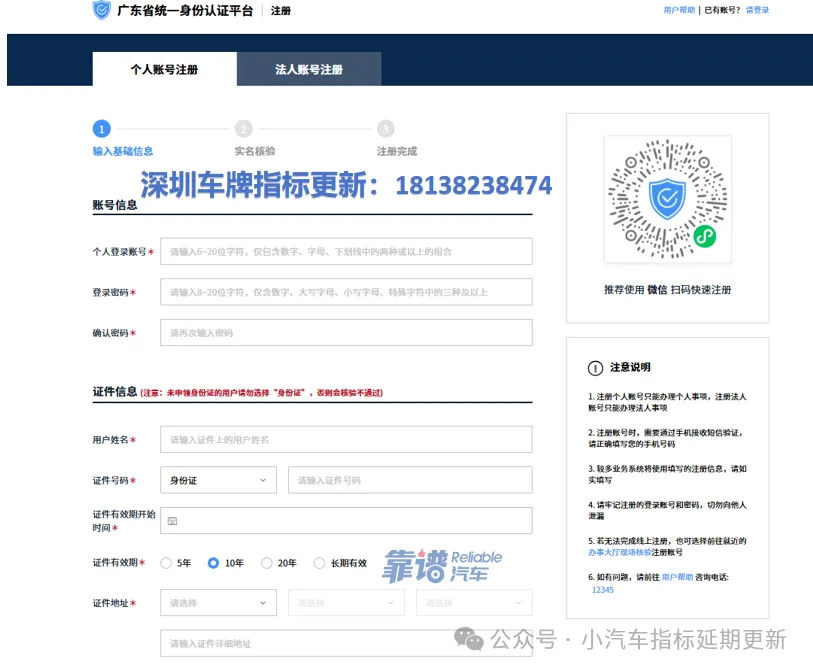Click the 个人登录账号 input field
The height and width of the screenshot is (672, 813).
[346, 252]
